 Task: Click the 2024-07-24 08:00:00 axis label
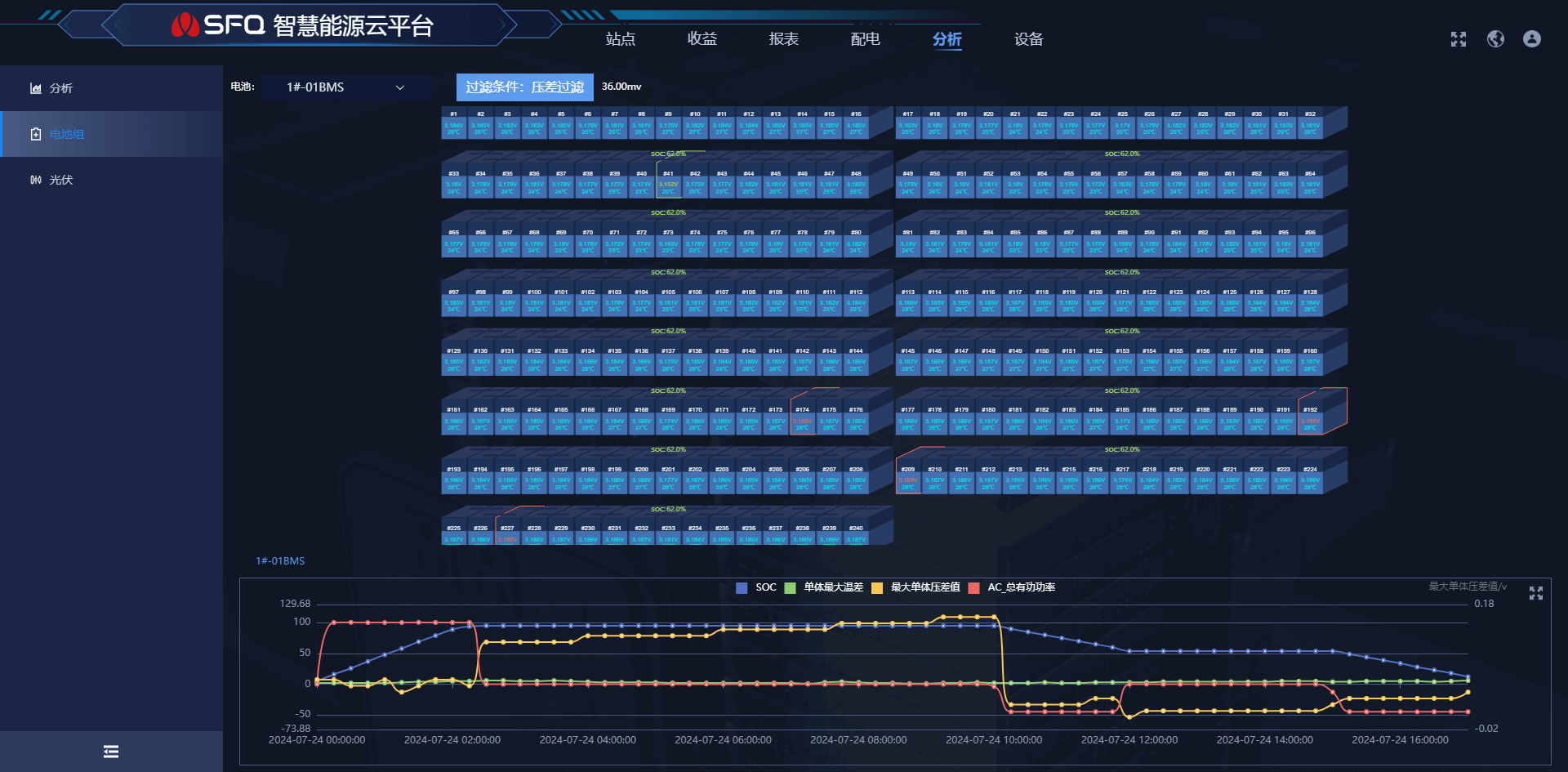858,740
